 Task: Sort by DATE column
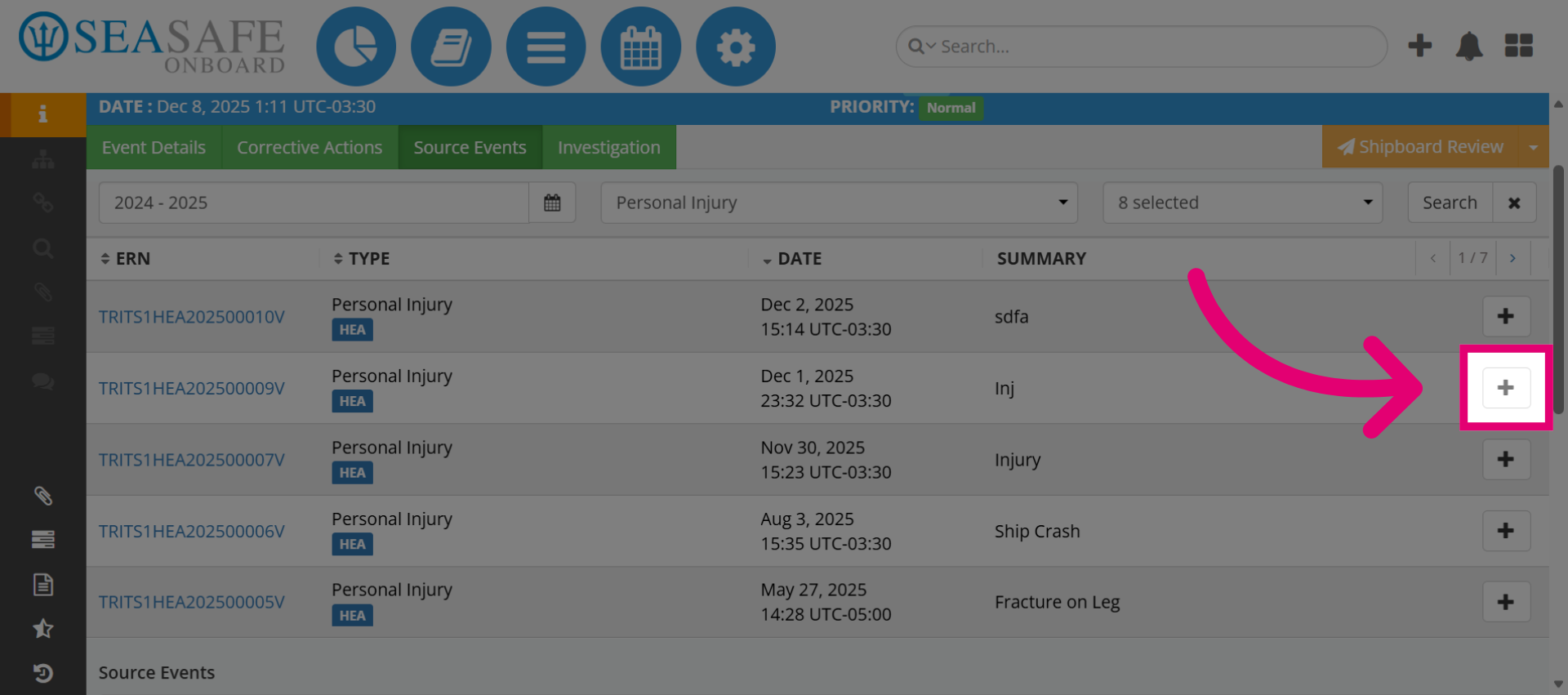(791, 258)
